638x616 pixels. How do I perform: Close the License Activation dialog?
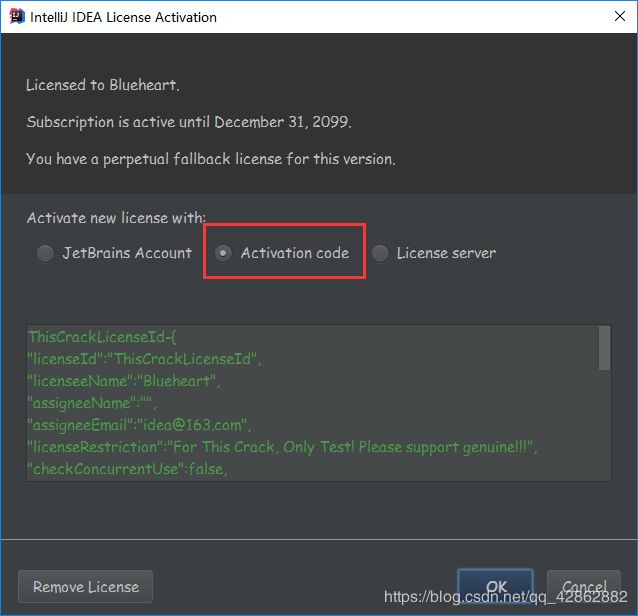point(620,16)
